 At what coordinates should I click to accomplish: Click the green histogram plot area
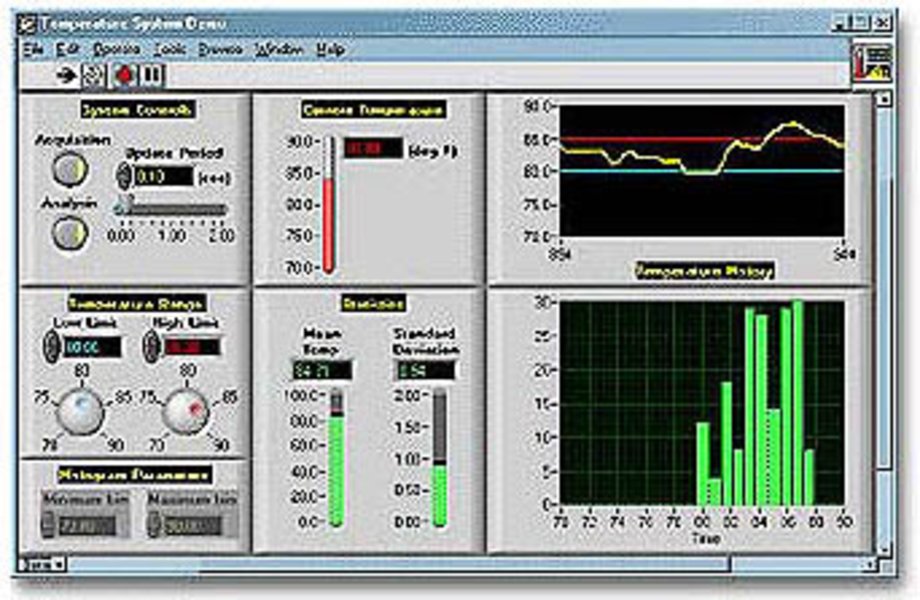click(x=702, y=403)
